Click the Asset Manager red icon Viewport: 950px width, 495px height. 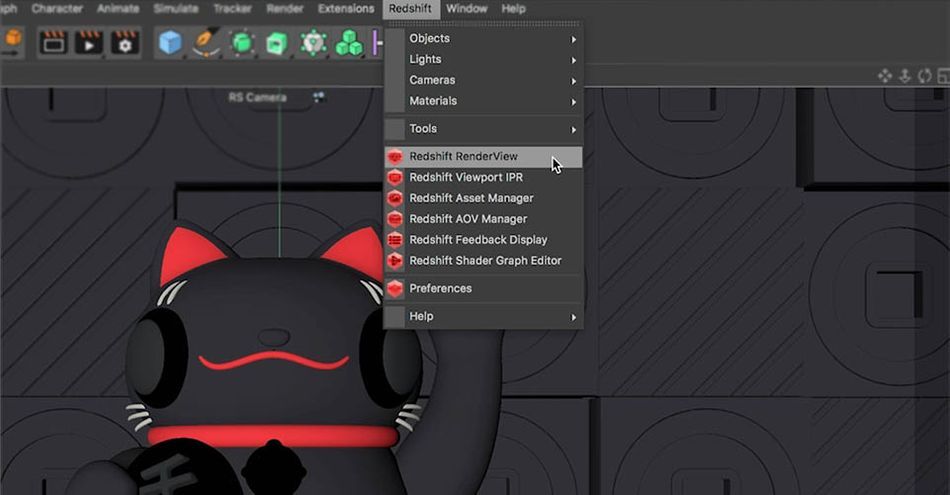tap(395, 198)
